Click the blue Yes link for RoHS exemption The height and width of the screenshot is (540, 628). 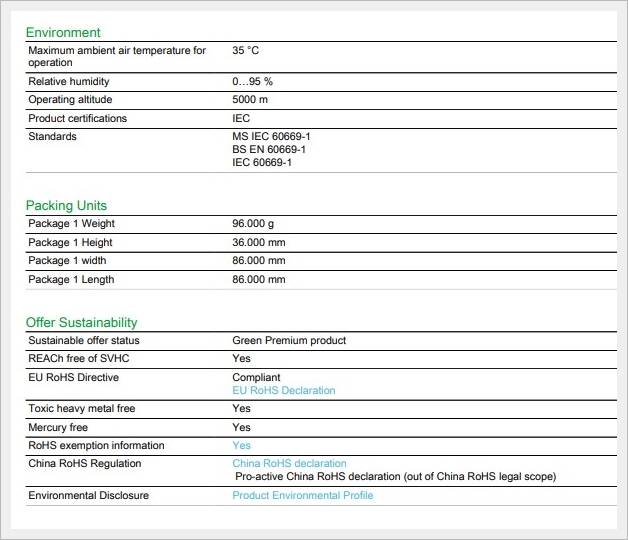tap(241, 446)
